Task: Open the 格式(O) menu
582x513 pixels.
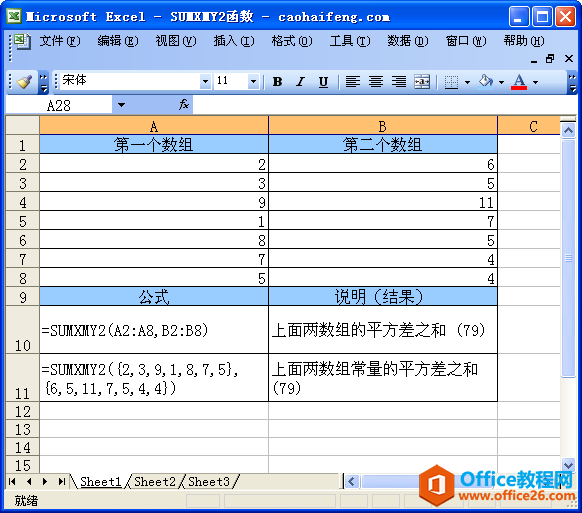Action: coord(292,40)
